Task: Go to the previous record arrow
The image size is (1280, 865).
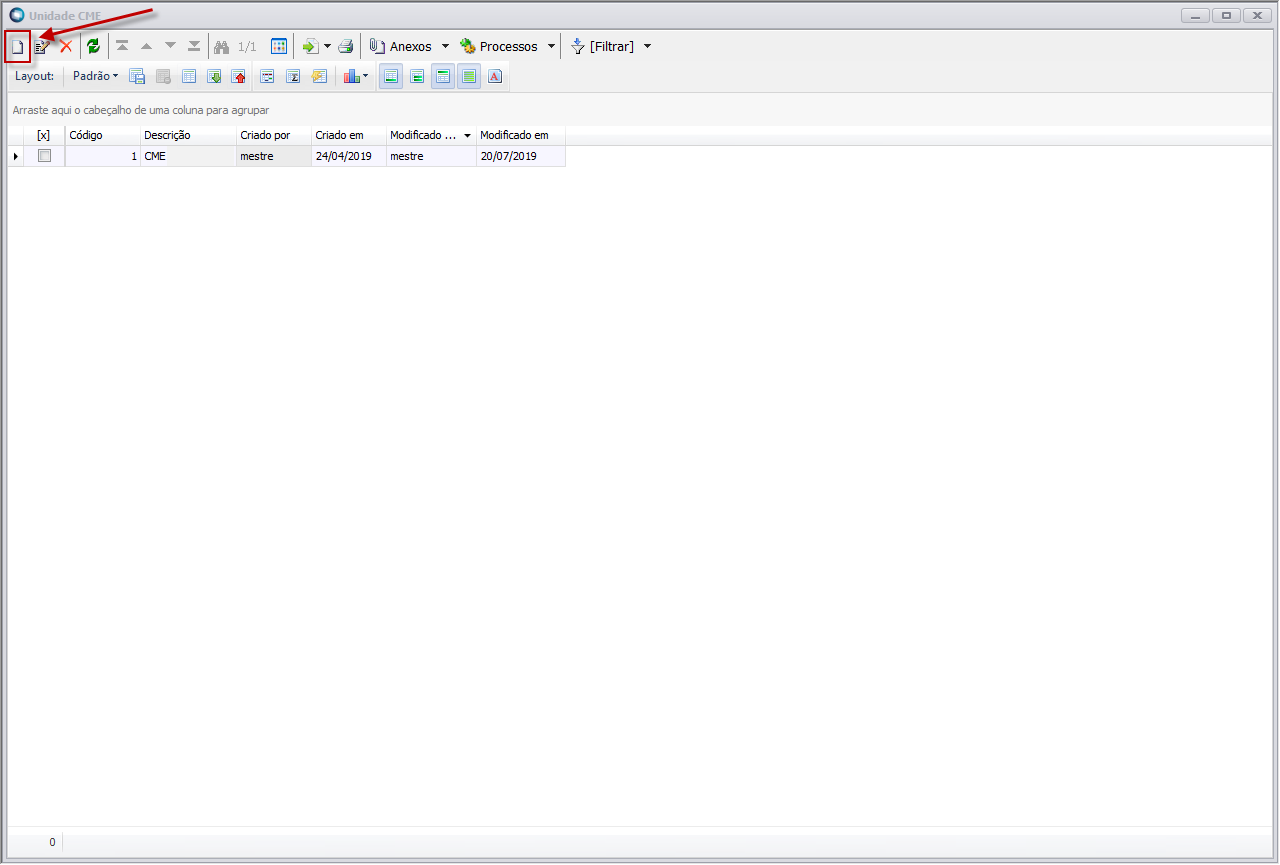Action: pos(146,47)
